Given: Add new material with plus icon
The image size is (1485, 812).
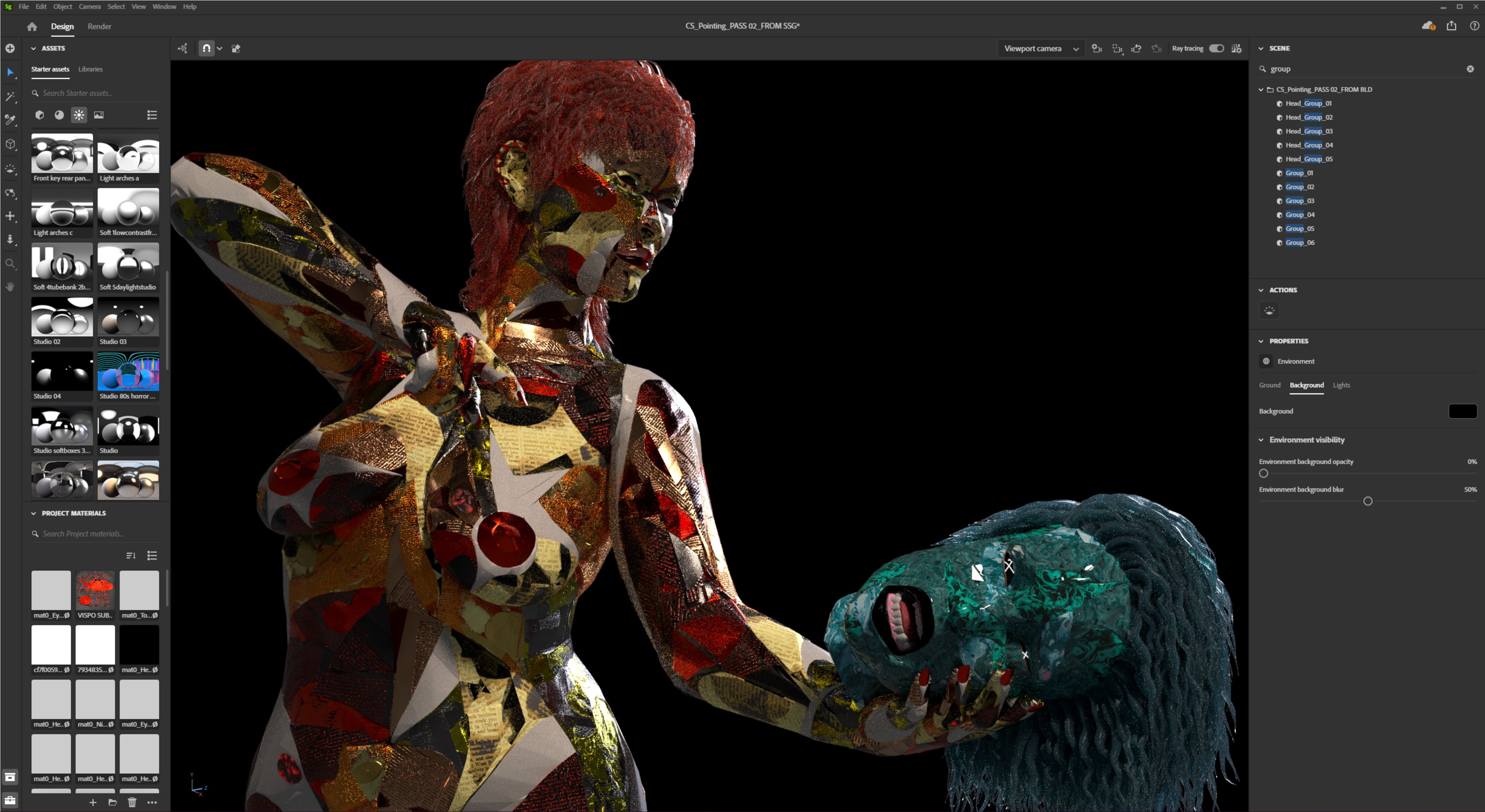Looking at the screenshot, I should point(93,802).
